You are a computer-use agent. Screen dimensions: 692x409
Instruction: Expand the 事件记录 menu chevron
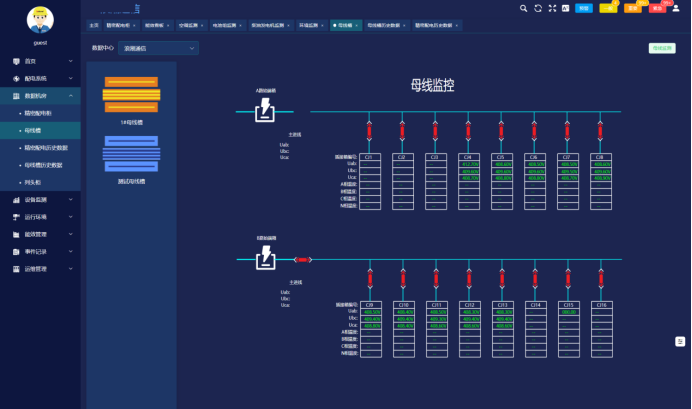(71, 251)
